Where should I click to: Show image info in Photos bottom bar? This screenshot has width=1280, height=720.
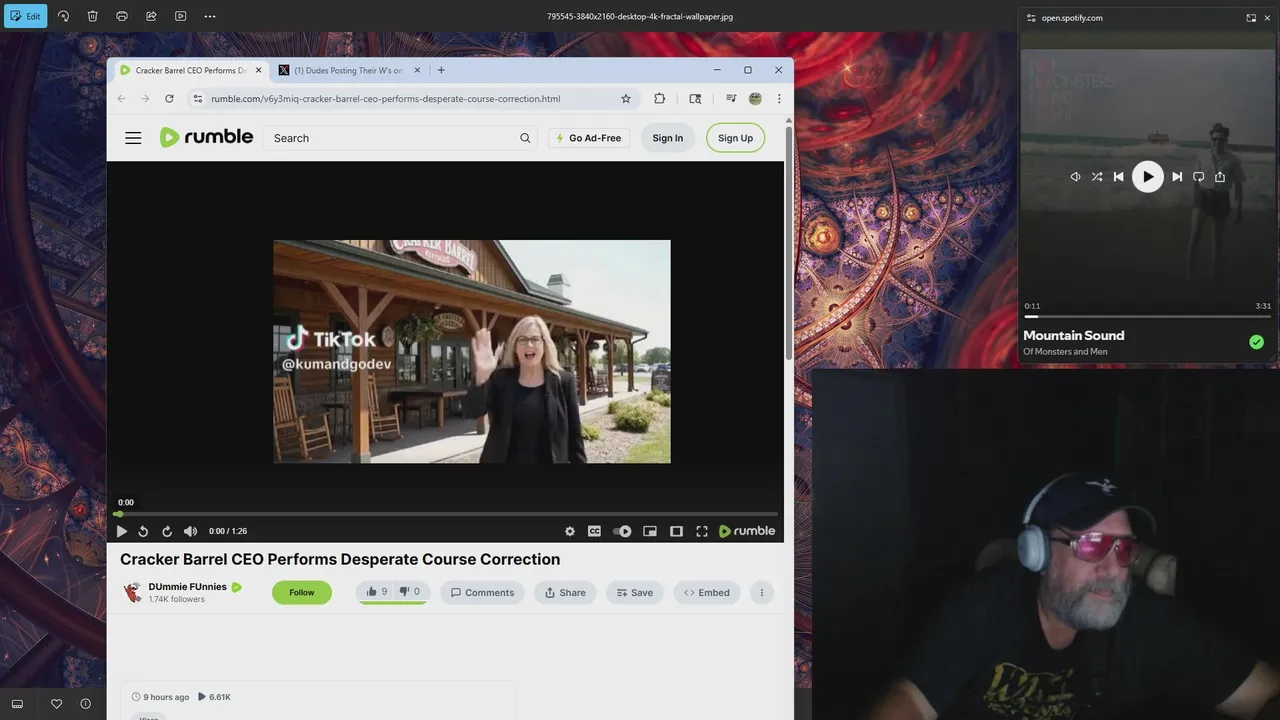pyautogui.click(x=85, y=704)
